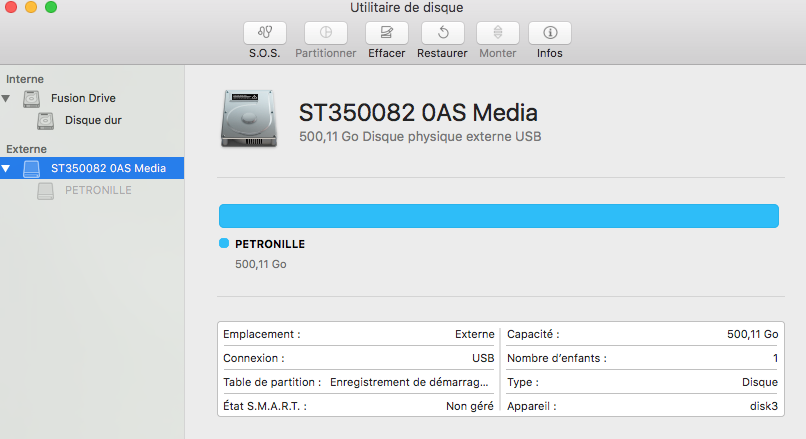Screen dimensions: 806x439
Task: Click the blue PETRONILLE partition usage bar
Action: [498, 216]
